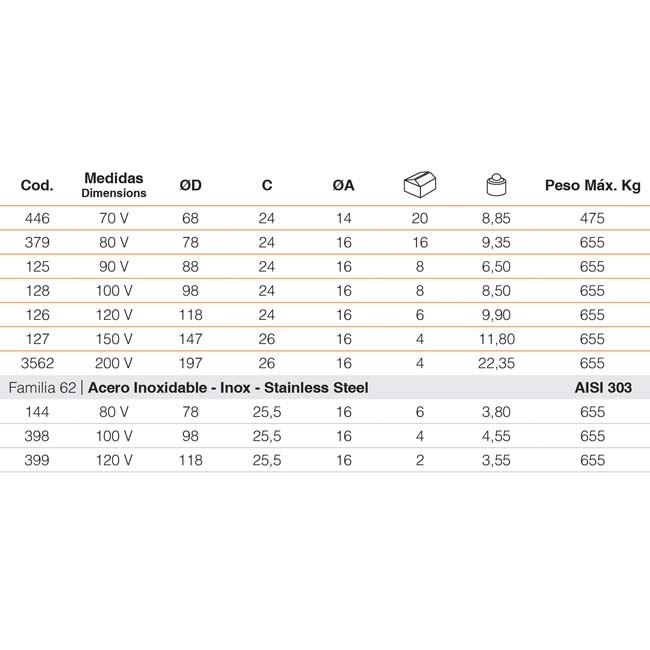Screen dimensions: 650x650
Task: Click the Familia 62 label
Action: click(x=42, y=388)
